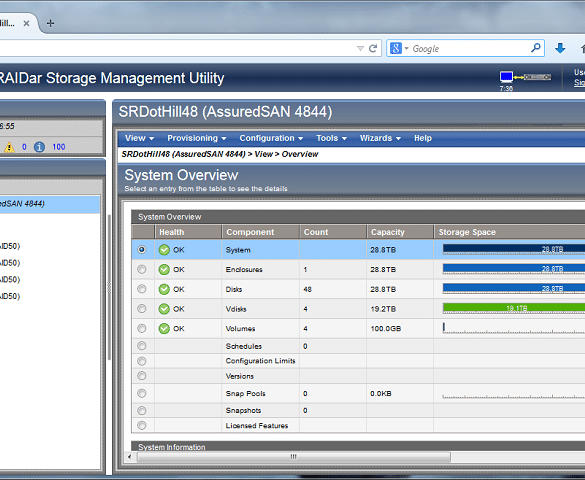Open the Tools dropdown menu
Screen dimensions: 585x480
pyautogui.click(x=332, y=138)
